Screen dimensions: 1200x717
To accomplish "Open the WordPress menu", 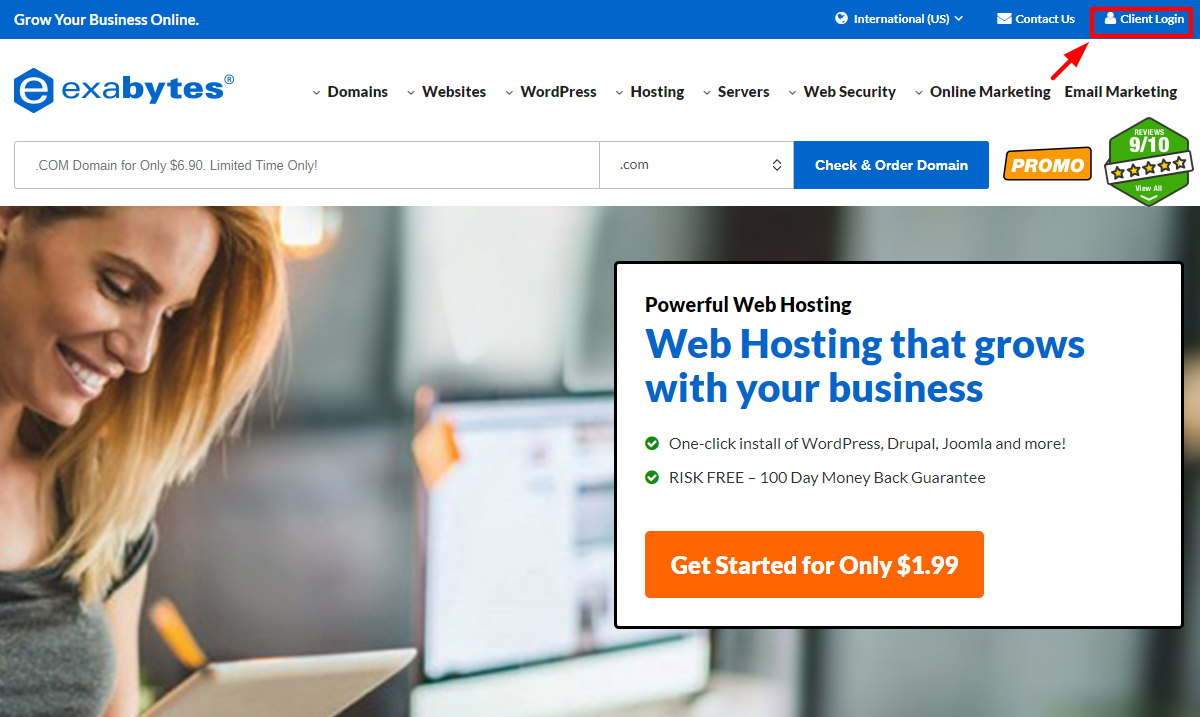I will [x=550, y=92].
